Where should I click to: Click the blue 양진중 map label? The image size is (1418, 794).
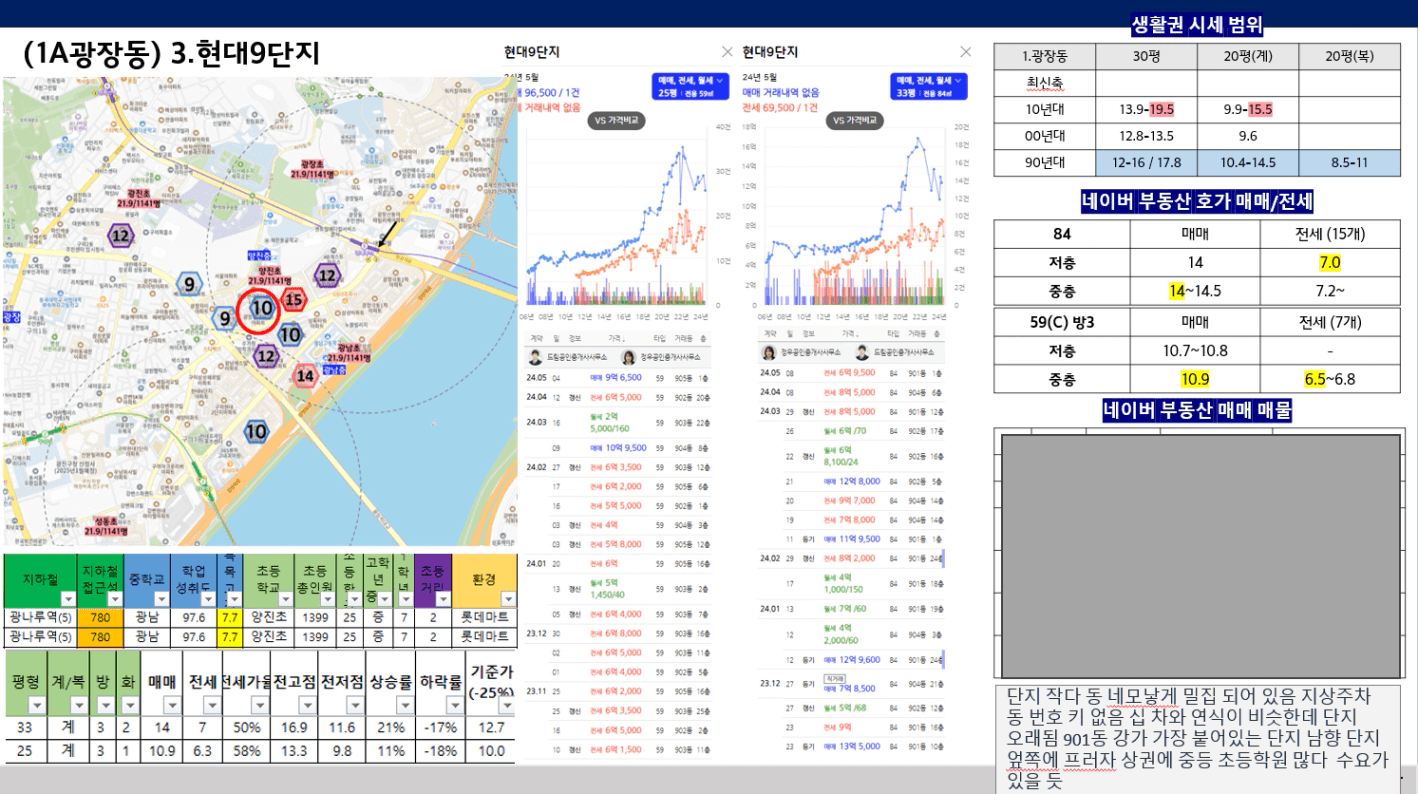click(x=260, y=257)
